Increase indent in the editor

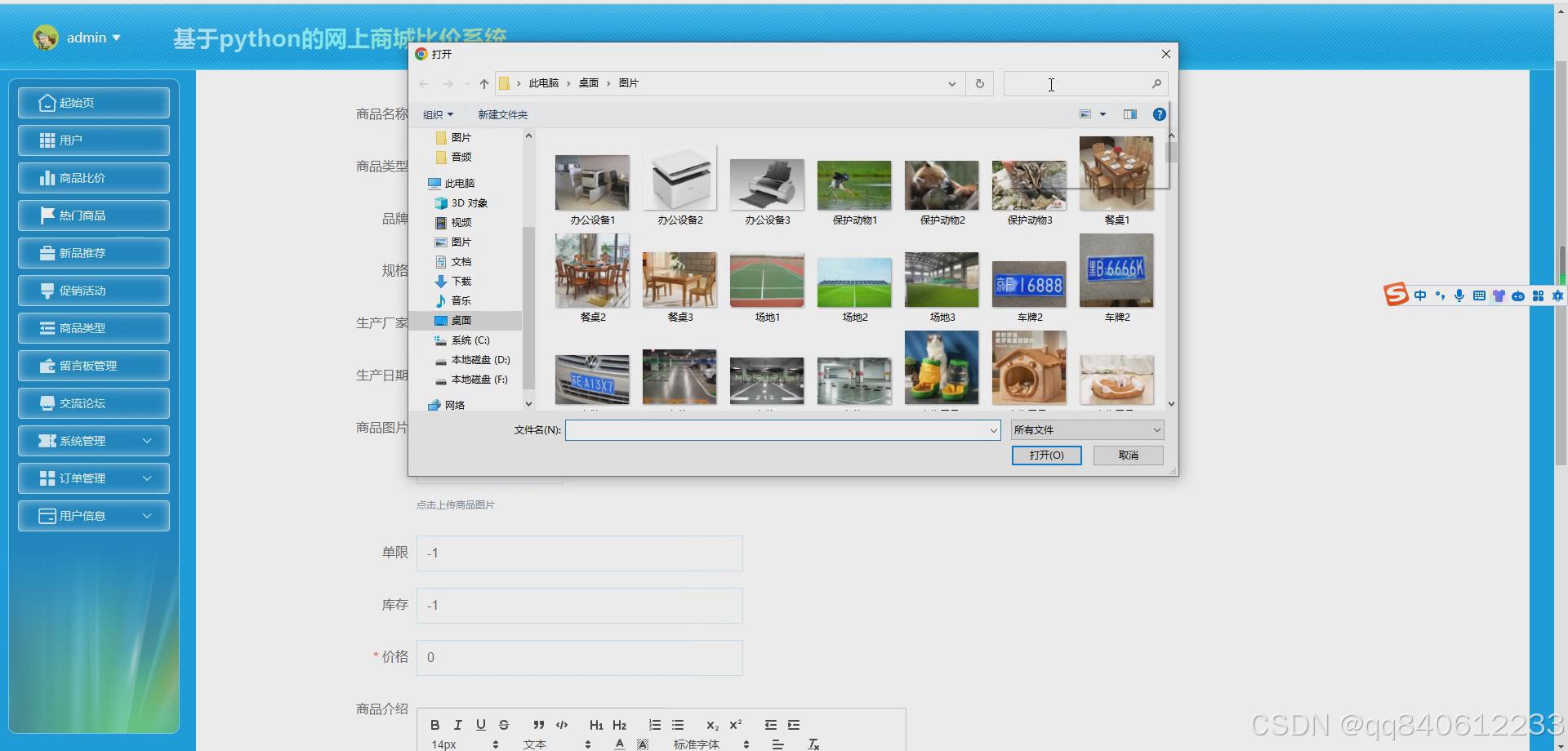[x=793, y=725]
